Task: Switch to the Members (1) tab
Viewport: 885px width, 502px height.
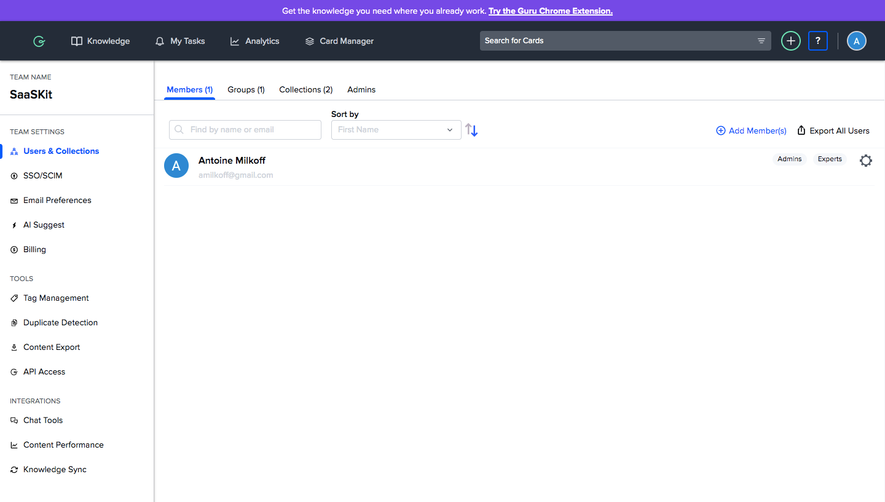Action: 190,90
